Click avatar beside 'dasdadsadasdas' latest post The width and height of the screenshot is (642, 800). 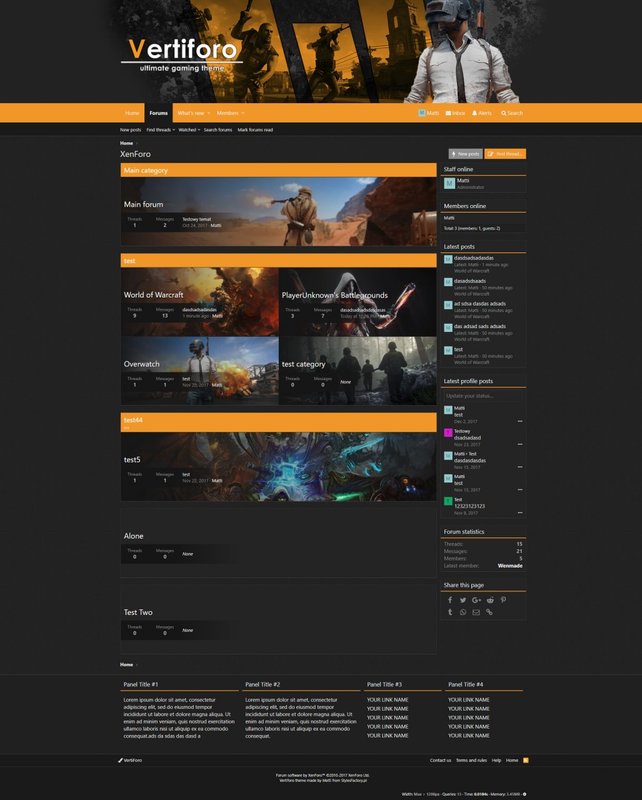[448, 259]
